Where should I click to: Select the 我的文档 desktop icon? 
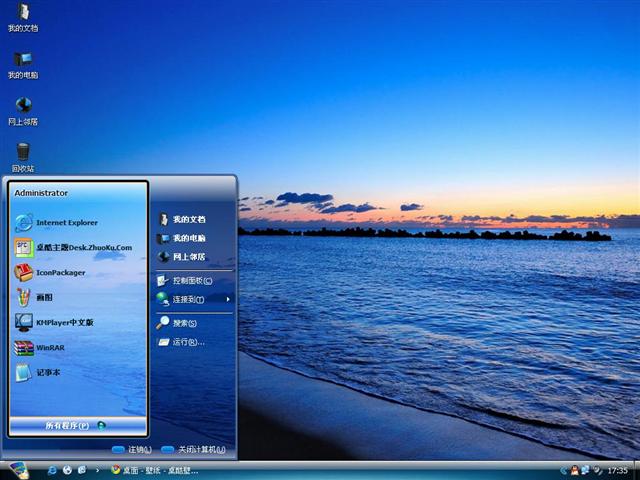coord(22,15)
